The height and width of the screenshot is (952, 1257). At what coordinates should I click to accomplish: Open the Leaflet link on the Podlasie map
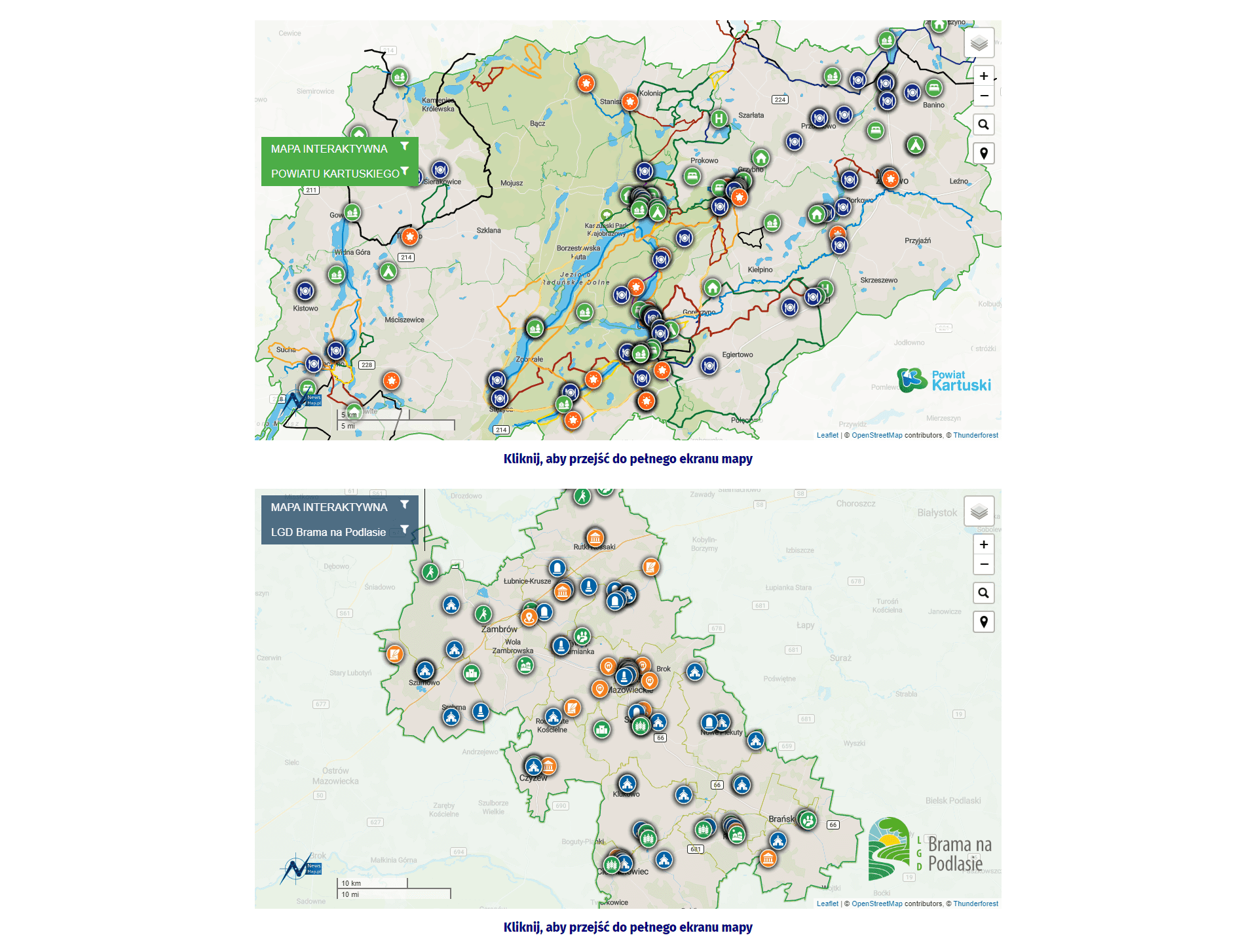tap(827, 904)
